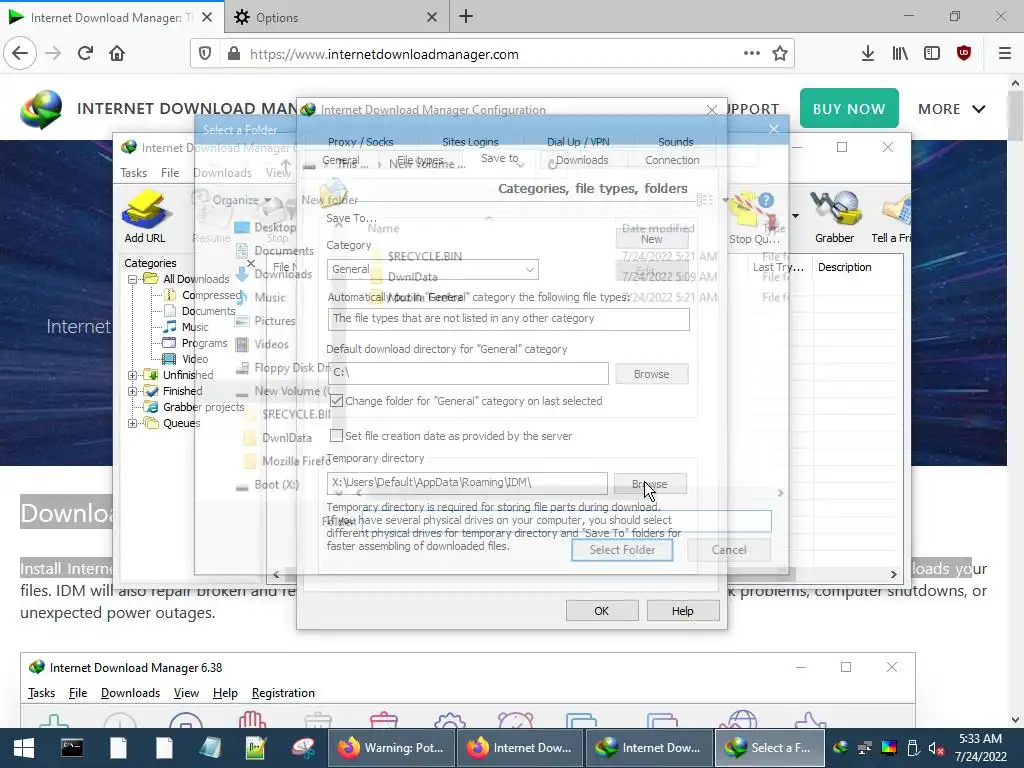Click Cancel in Select a Folder dialog
1024x768 pixels.
coord(729,550)
